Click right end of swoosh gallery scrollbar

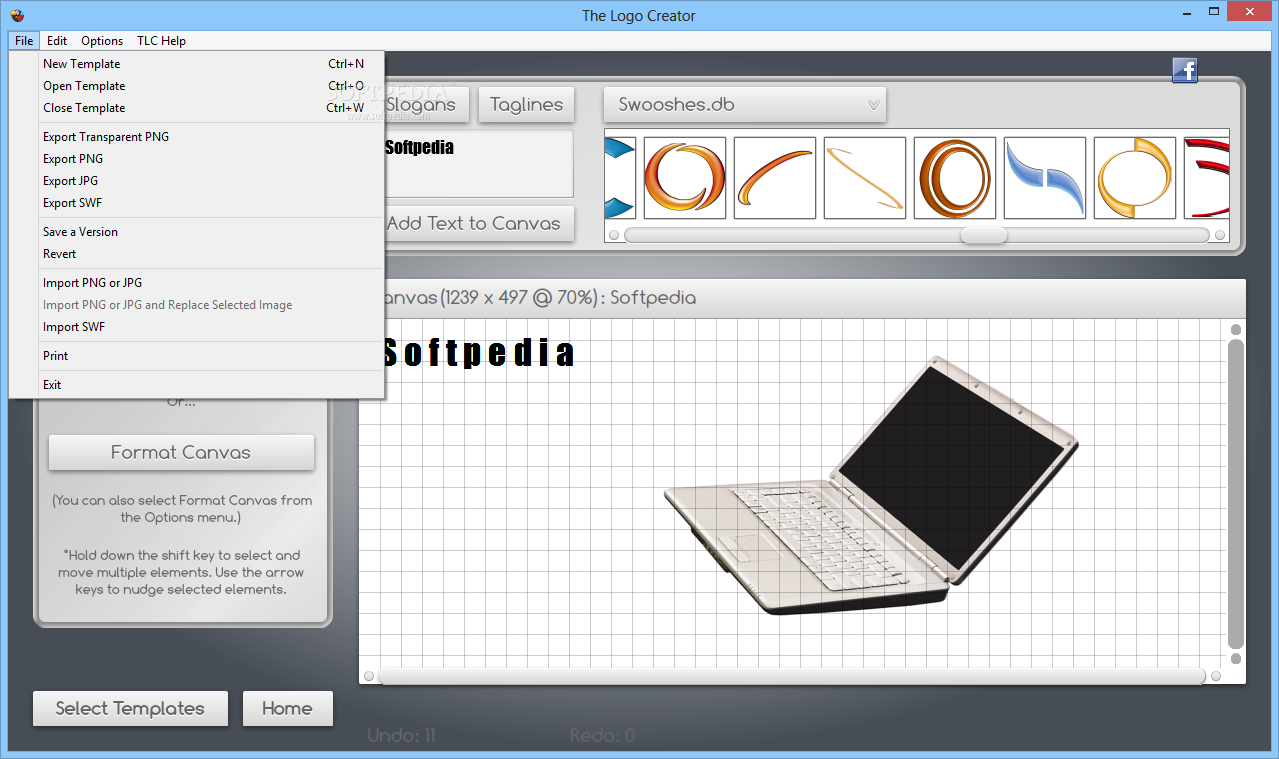[x=1220, y=236]
